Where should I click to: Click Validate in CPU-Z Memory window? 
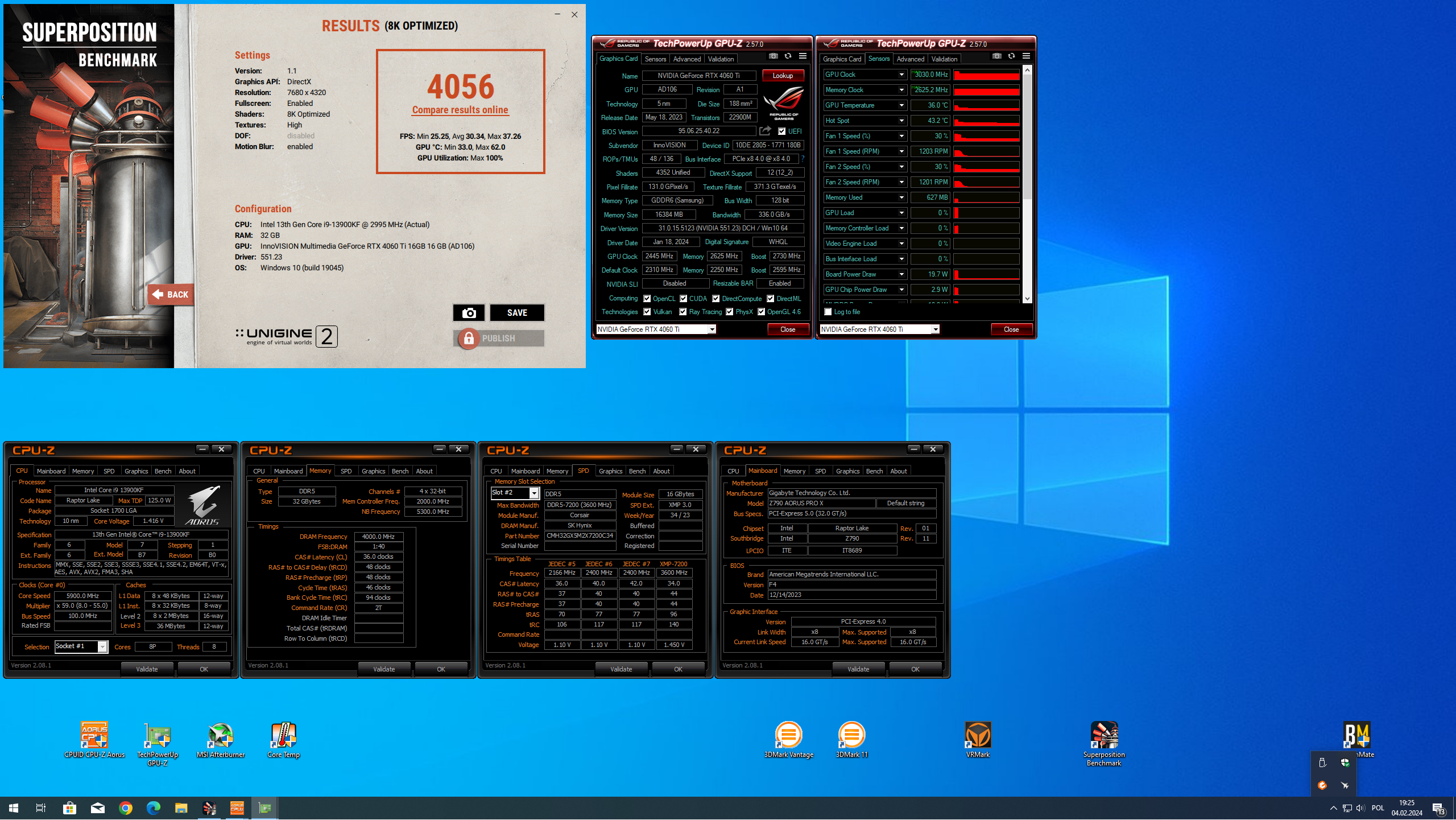[x=384, y=669]
